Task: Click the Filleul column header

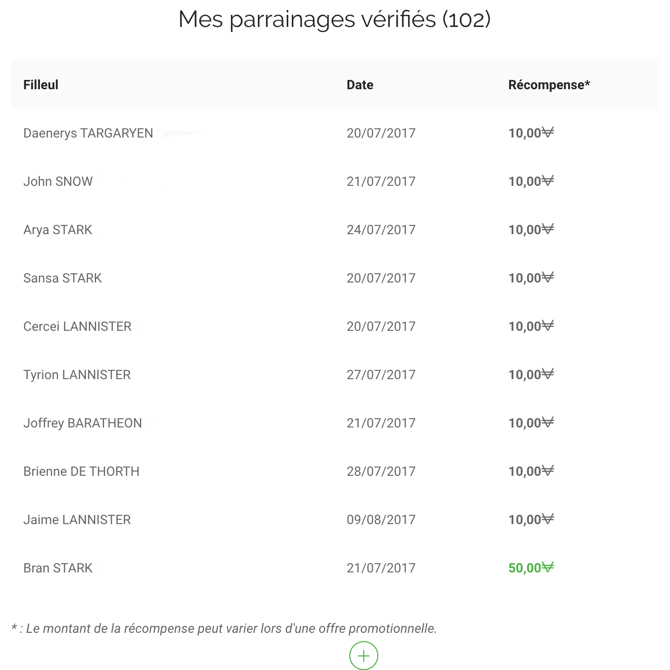Action: (41, 85)
